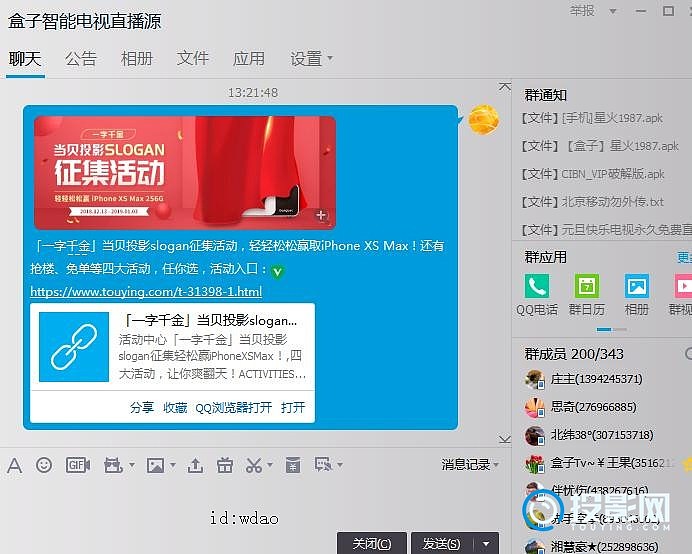Click avatar of member 北纬38°
The width and height of the screenshot is (692, 554).
534,435
